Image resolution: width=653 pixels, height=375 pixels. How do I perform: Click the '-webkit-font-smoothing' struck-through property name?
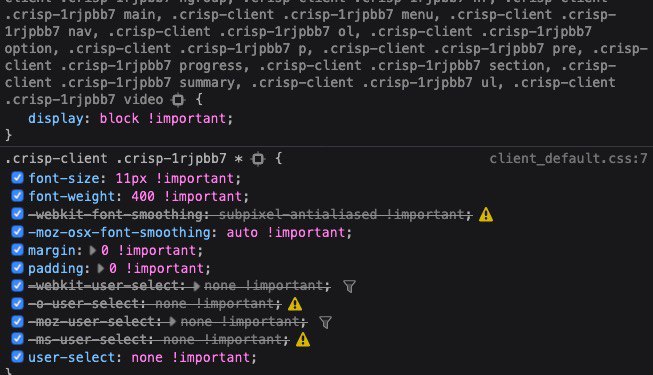pyautogui.click(x=115, y=214)
